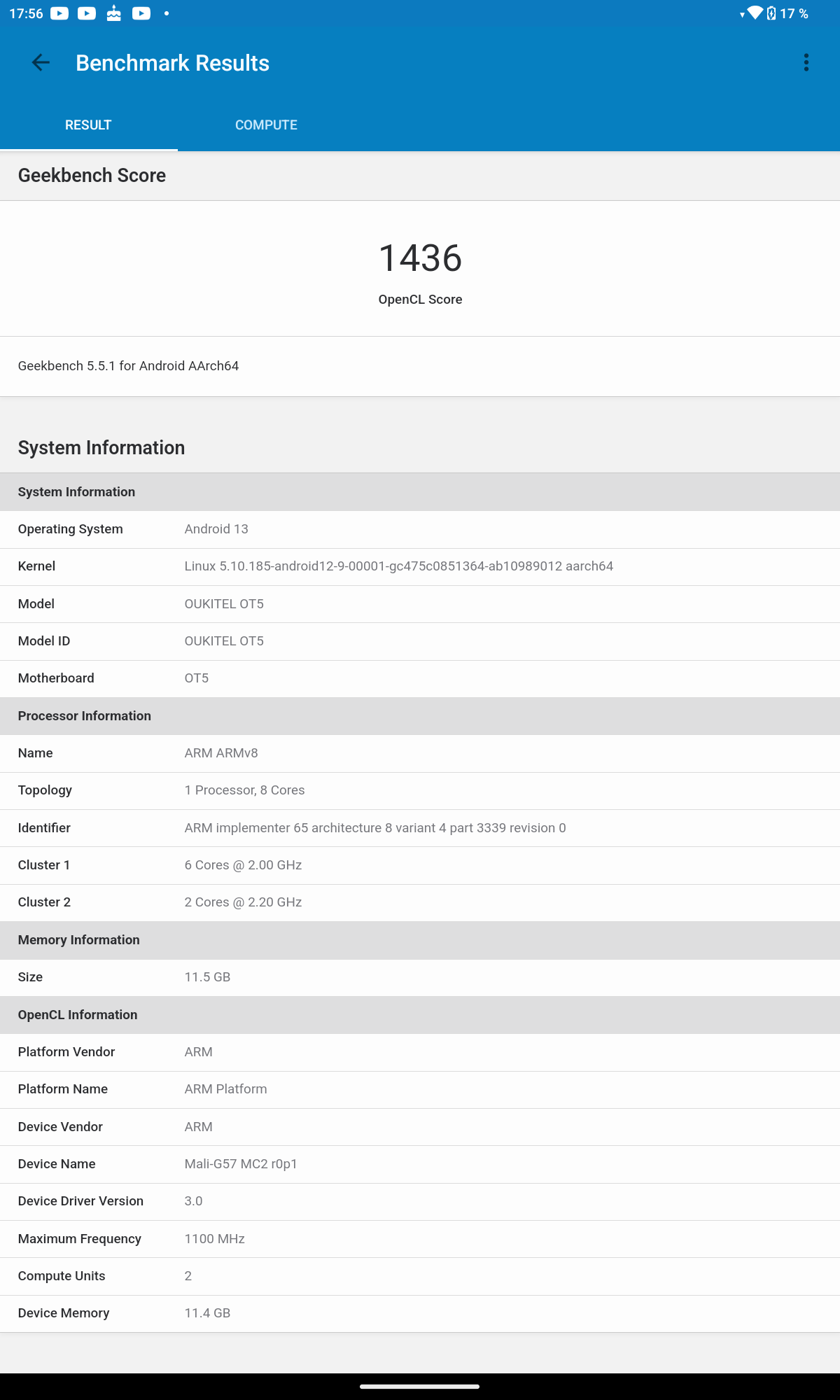Tap the 'Operating System' row label
840x1400 pixels.
(x=70, y=529)
